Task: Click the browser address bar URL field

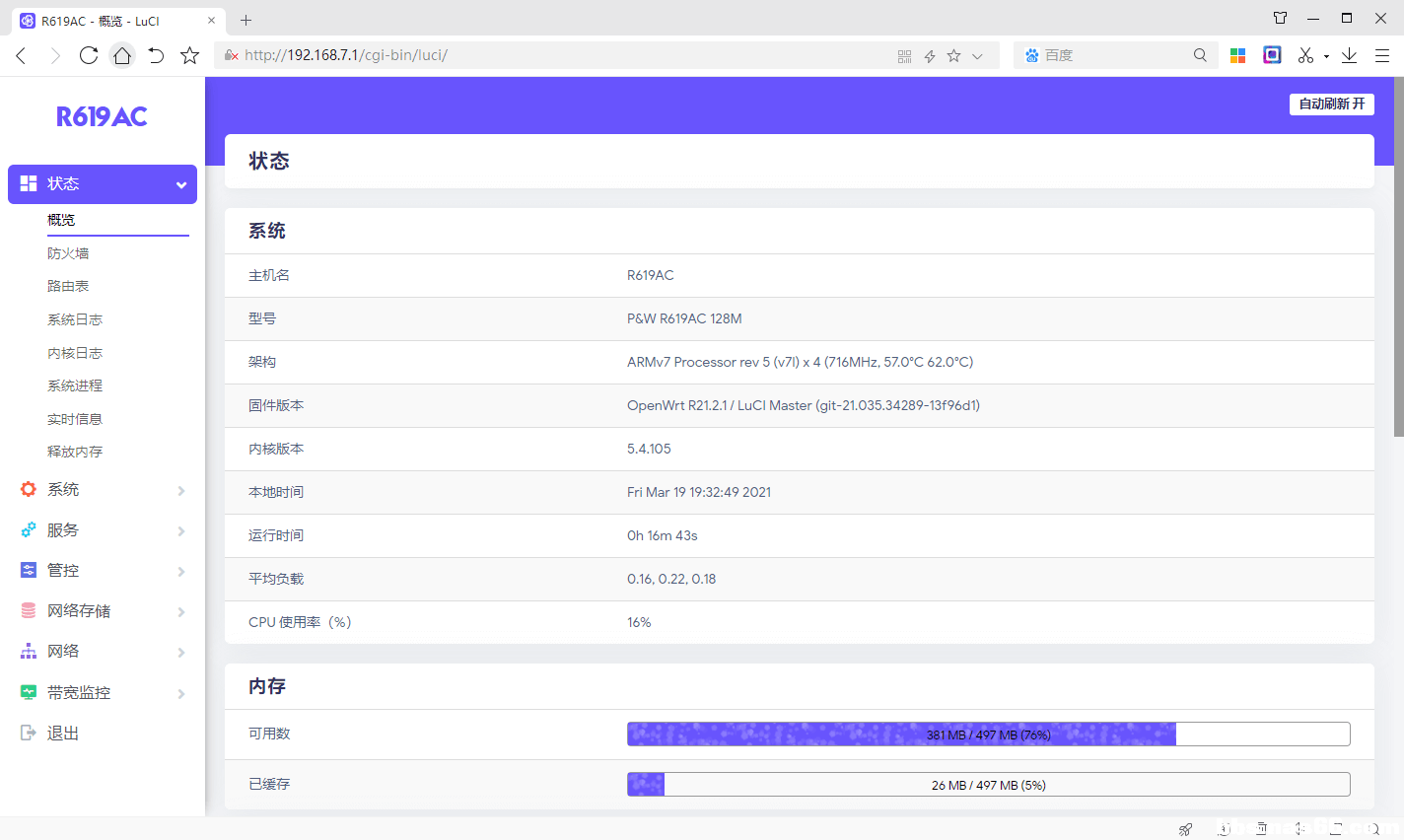Action: (x=562, y=55)
